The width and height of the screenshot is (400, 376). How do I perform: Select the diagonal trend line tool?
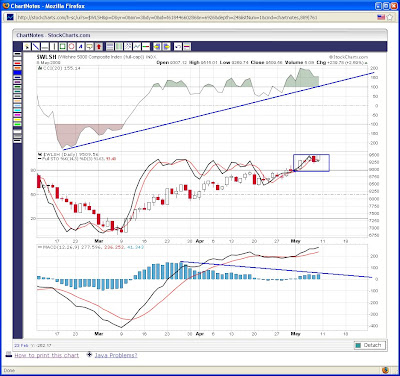pos(36,46)
